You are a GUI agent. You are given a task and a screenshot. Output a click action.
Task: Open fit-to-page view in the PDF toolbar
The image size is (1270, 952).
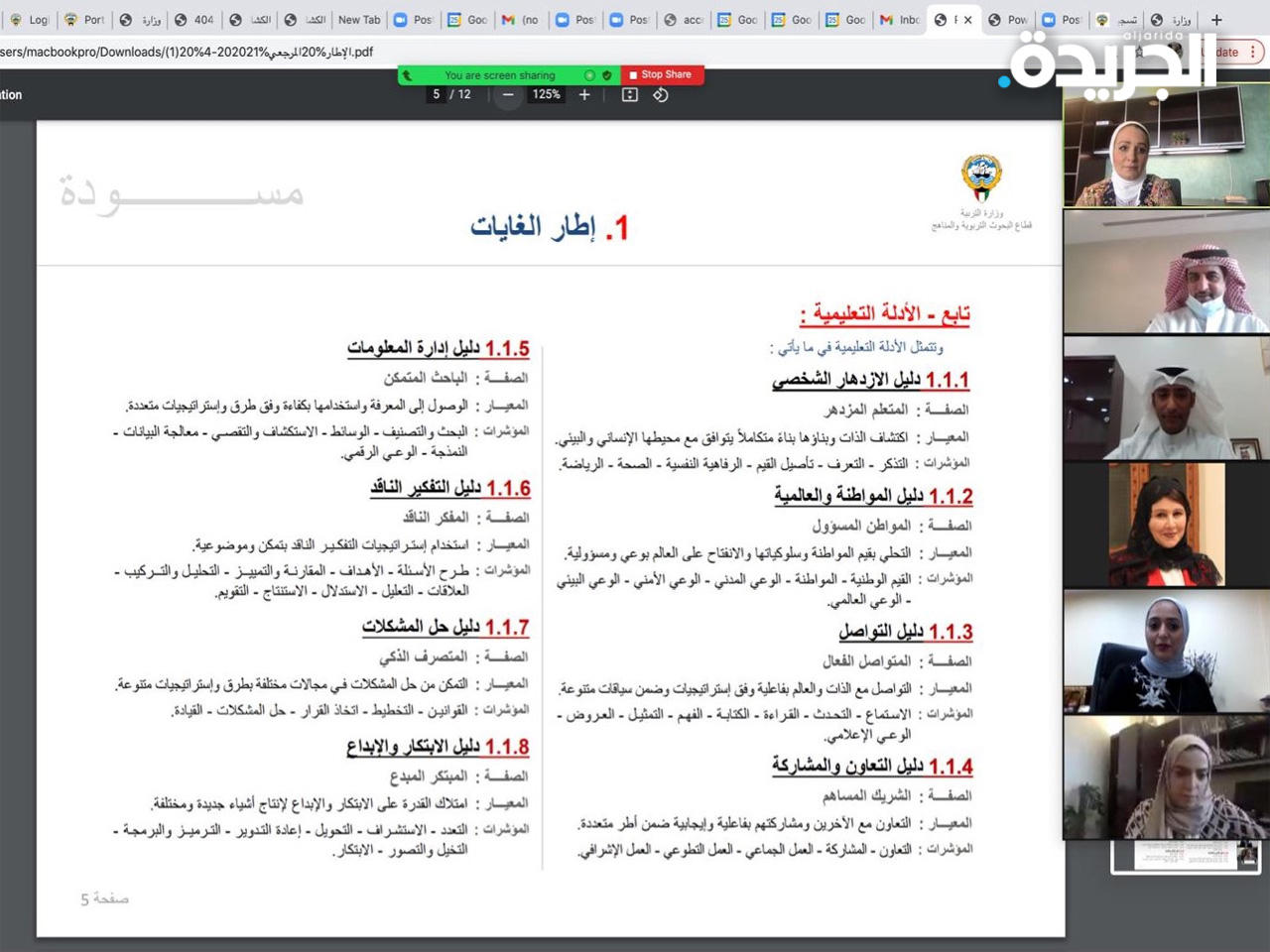(x=628, y=94)
